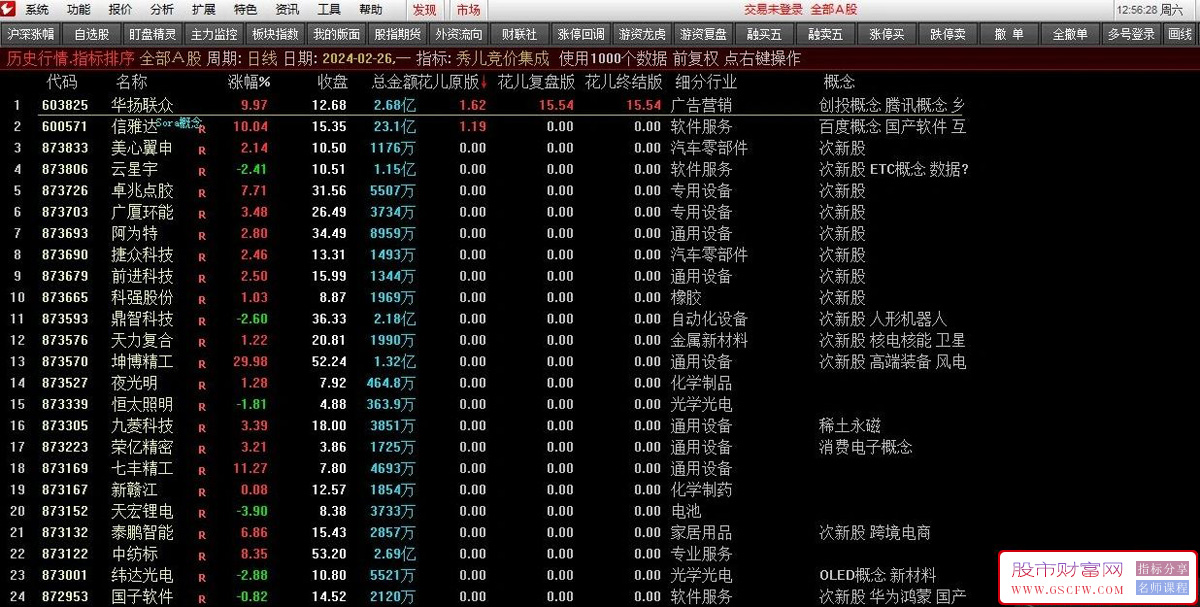Click 广告营销 industry in first row

701,105
